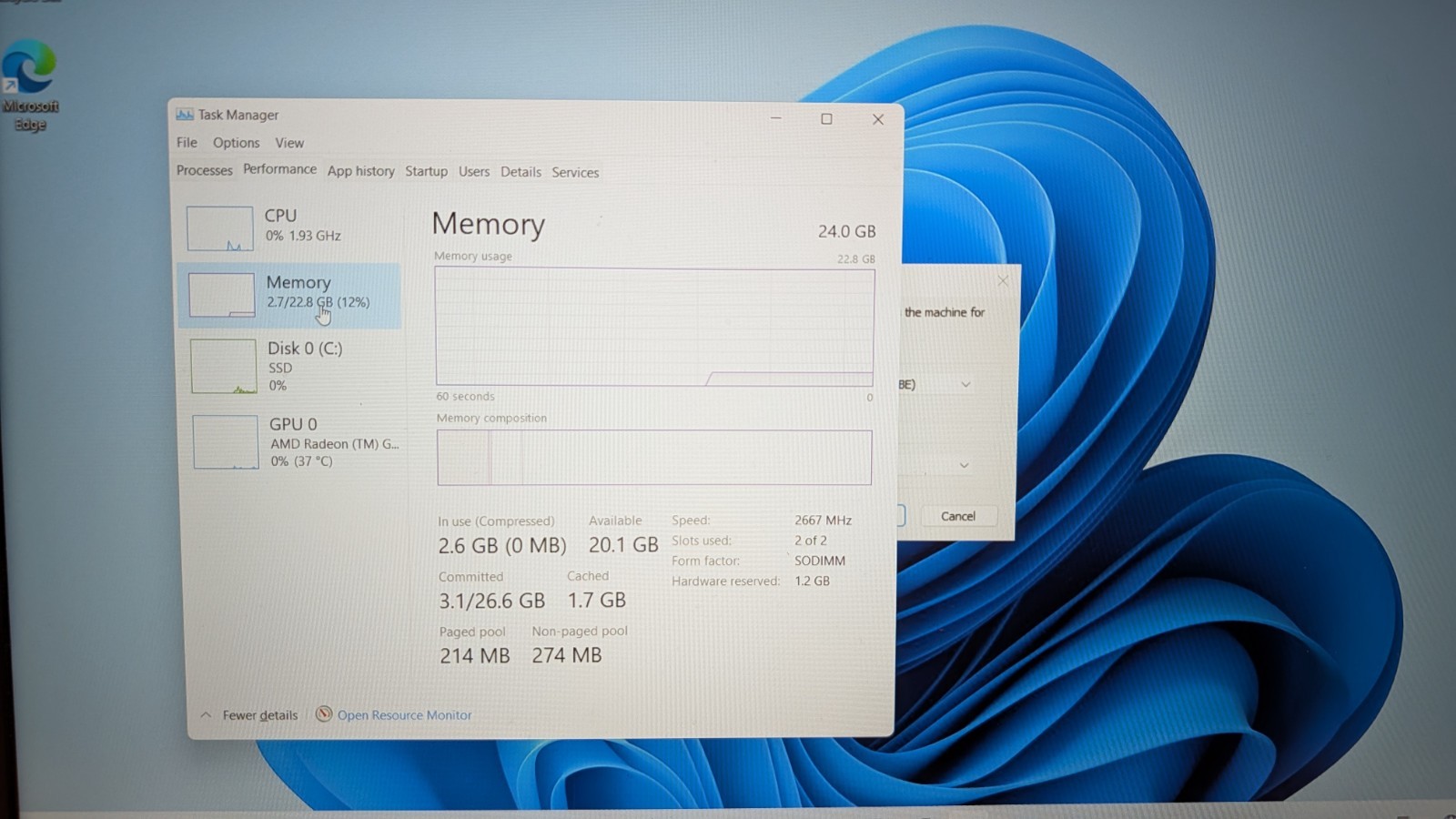Image resolution: width=1456 pixels, height=819 pixels.
Task: Click Hardware reserved 1.2 GB value
Action: pyautogui.click(x=812, y=581)
